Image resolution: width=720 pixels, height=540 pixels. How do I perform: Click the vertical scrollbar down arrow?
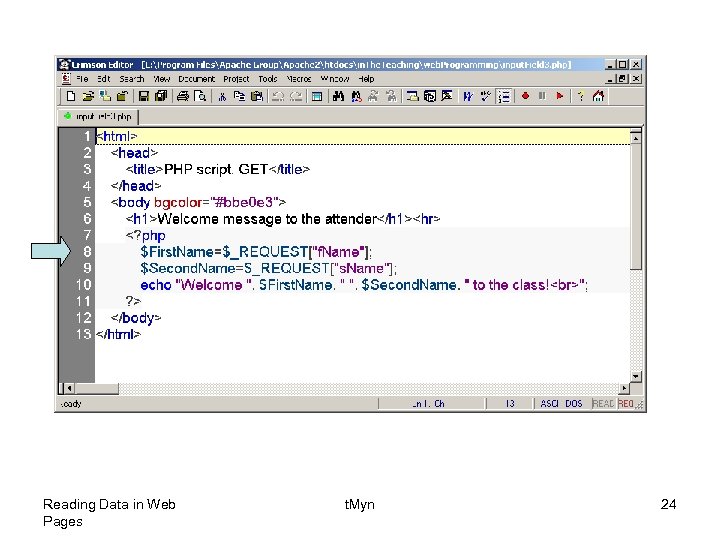[x=636, y=377]
